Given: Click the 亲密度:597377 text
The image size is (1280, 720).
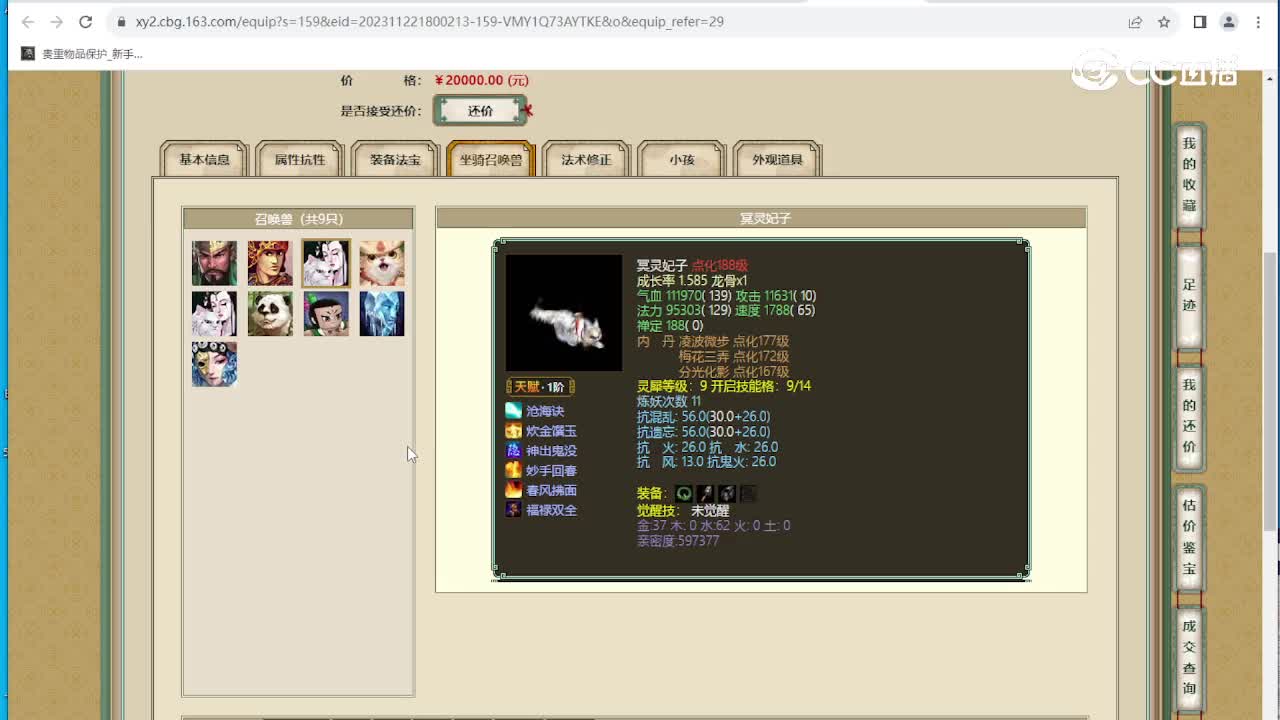Looking at the screenshot, I should (x=678, y=541).
